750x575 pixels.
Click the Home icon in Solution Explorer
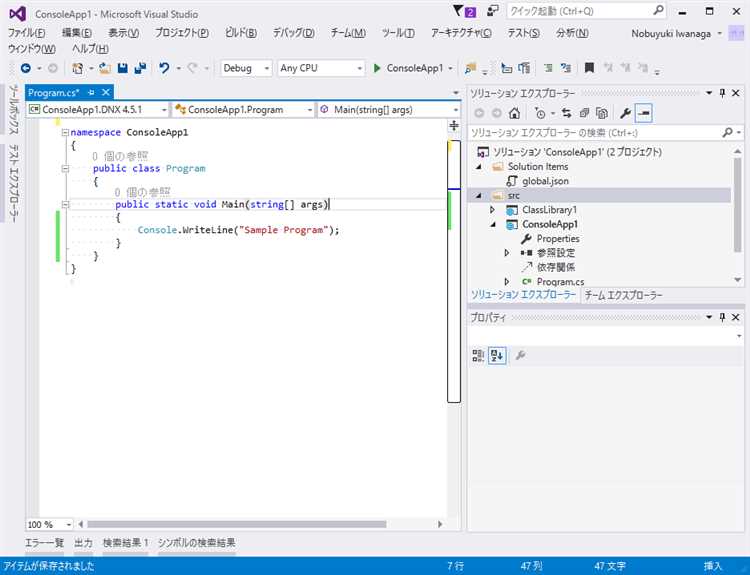[x=515, y=113]
